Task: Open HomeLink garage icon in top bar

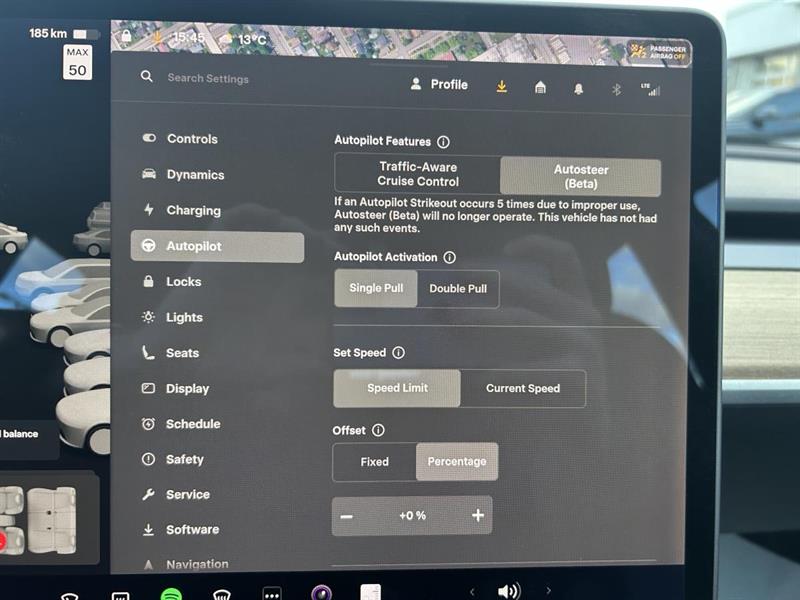Action: (x=539, y=89)
